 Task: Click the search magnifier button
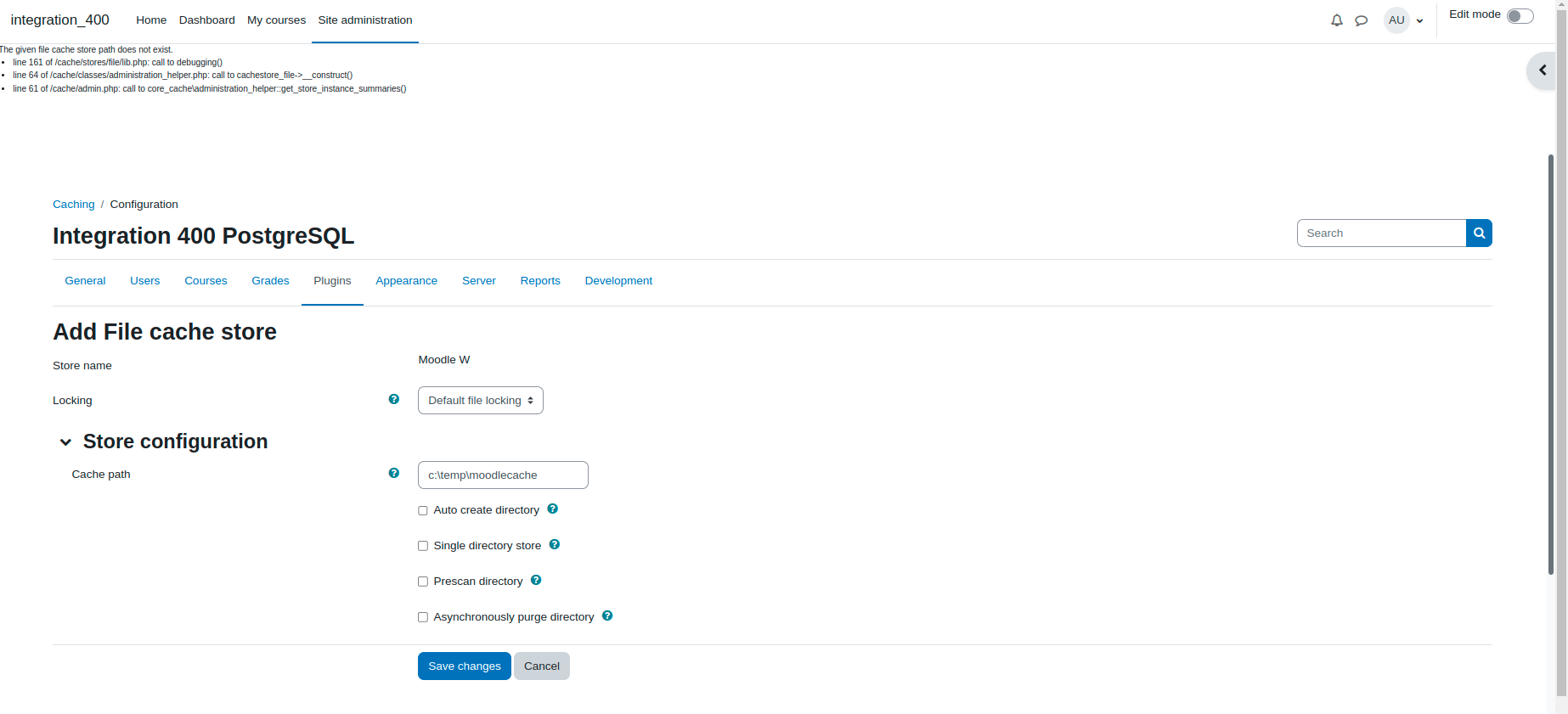point(1479,233)
